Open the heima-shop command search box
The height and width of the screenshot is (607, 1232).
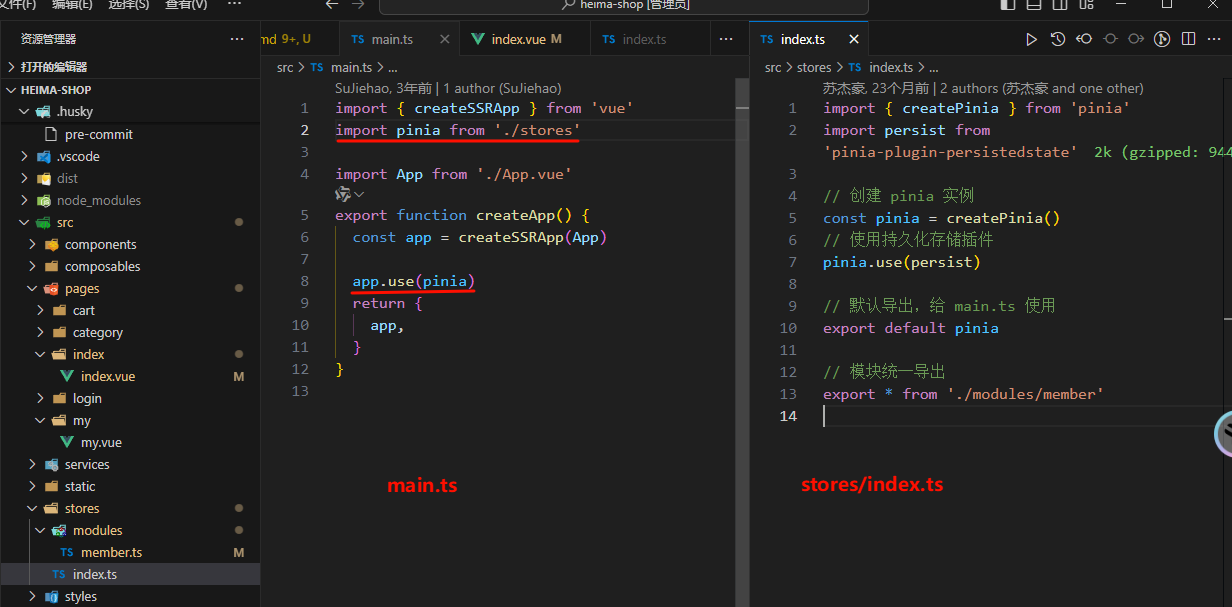point(623,6)
